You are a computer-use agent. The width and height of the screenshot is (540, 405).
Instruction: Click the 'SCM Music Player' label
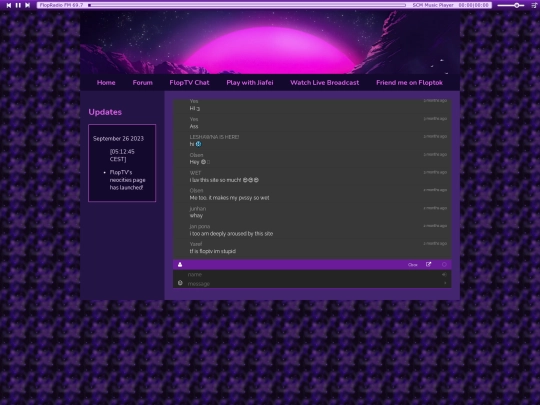click(433, 5)
